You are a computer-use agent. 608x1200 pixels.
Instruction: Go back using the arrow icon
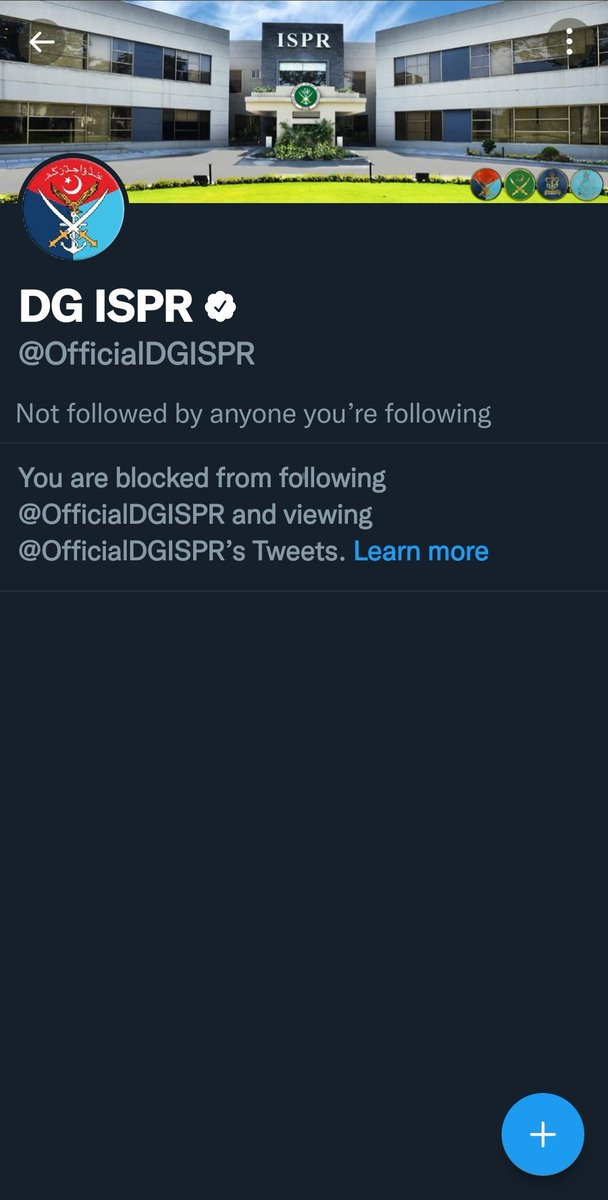[x=41, y=42]
